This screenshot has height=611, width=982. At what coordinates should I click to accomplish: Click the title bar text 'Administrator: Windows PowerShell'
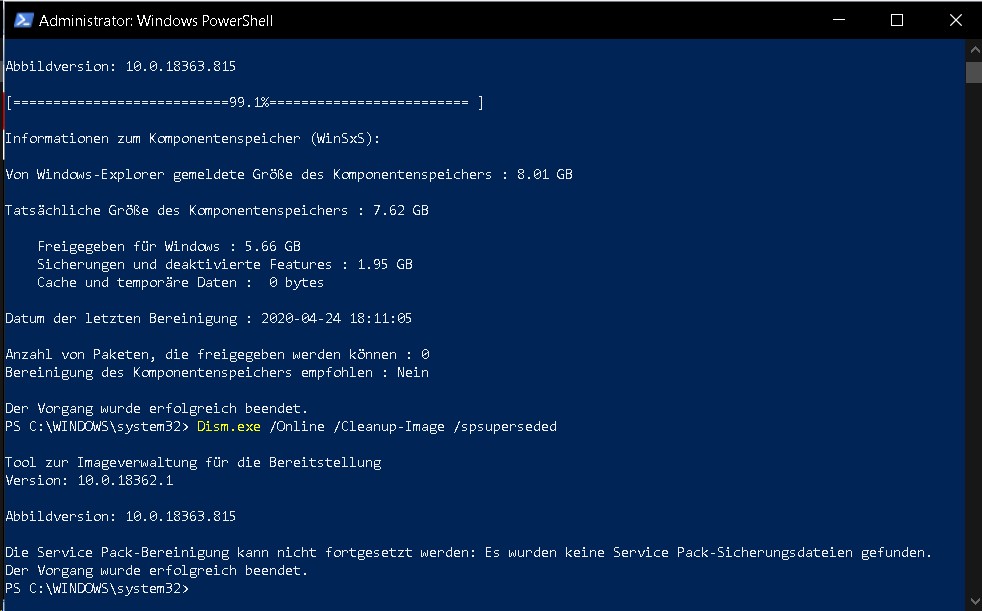tap(156, 21)
